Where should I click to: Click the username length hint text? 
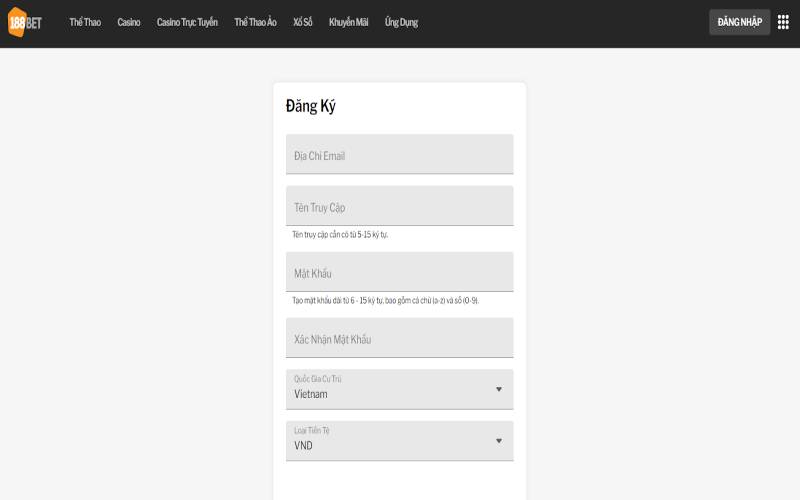click(x=340, y=234)
